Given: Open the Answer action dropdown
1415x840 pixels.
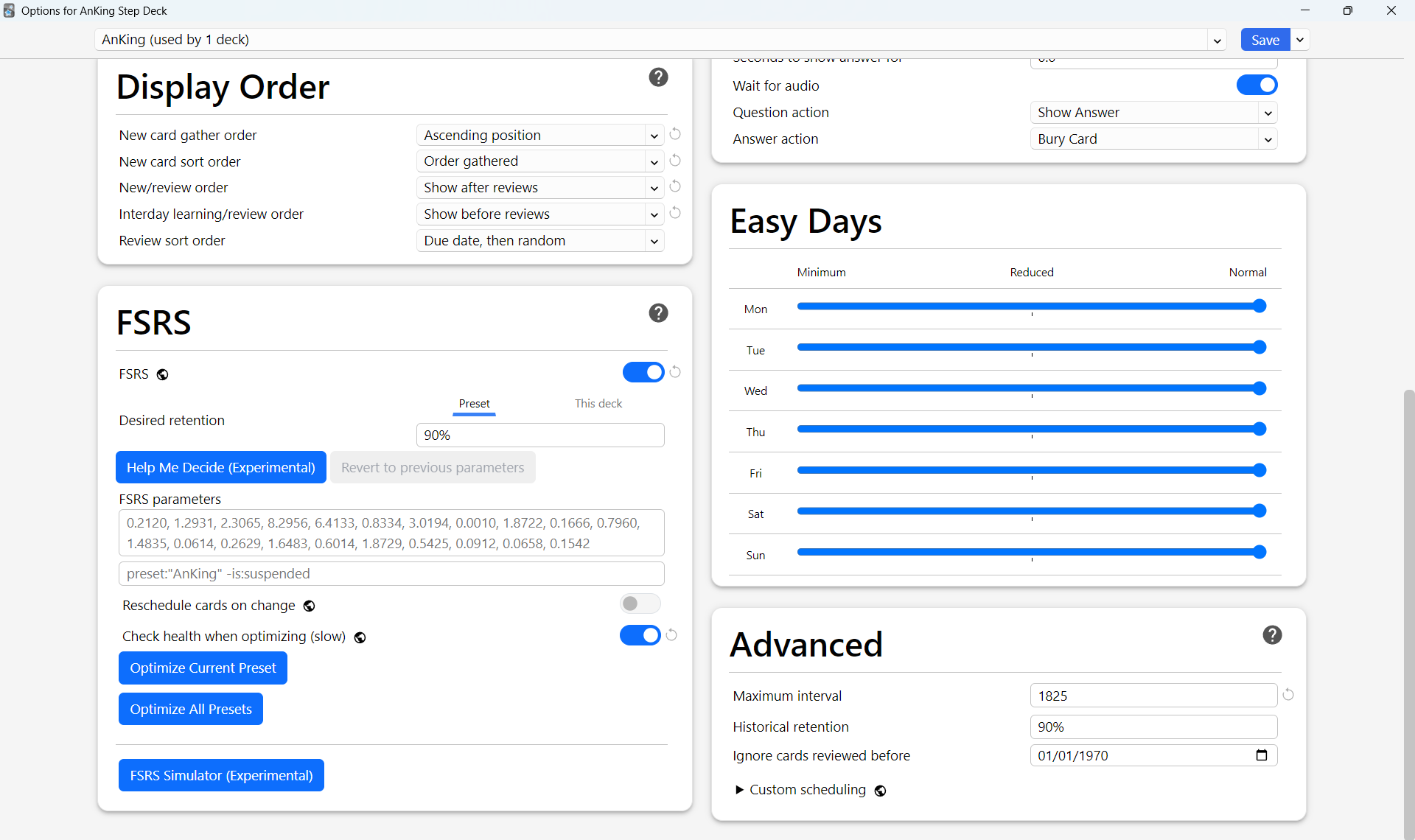Looking at the screenshot, I should tap(1153, 139).
